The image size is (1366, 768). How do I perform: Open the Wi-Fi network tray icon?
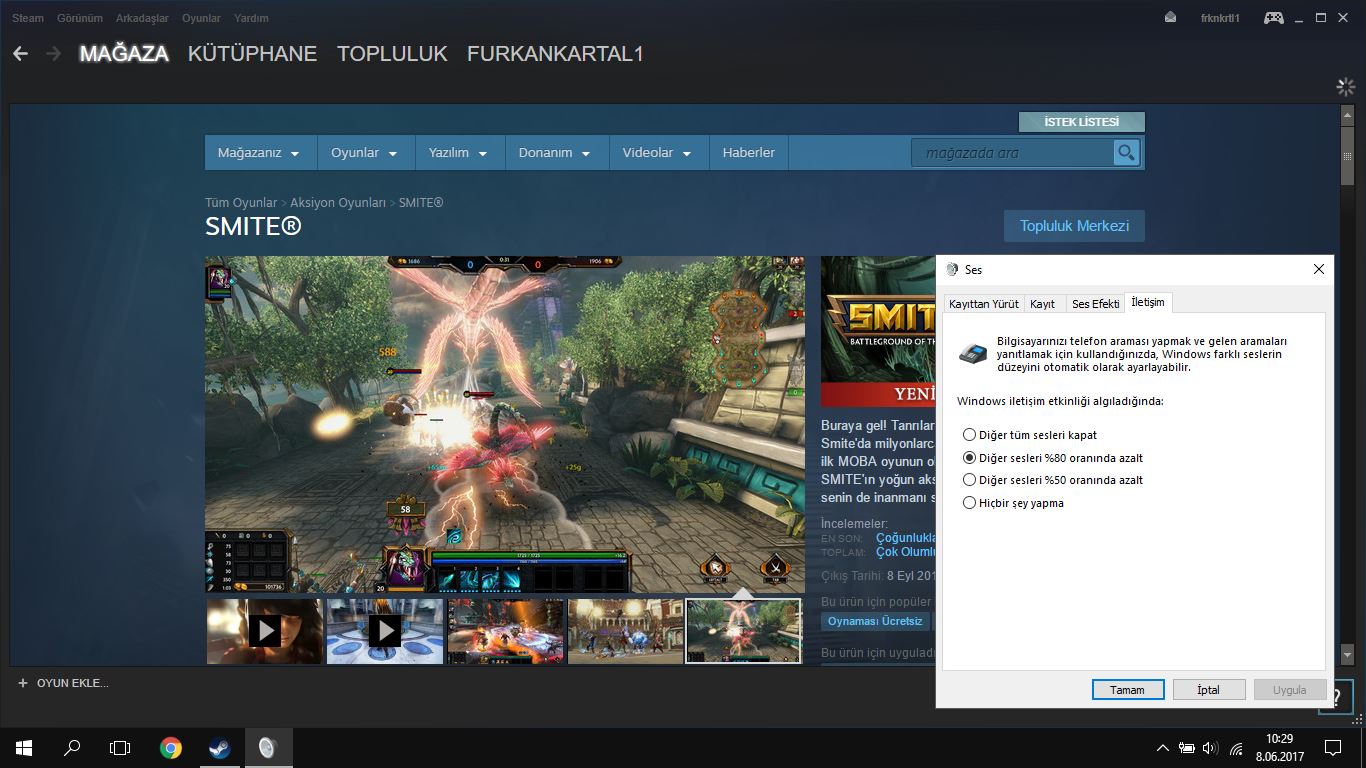point(1237,748)
